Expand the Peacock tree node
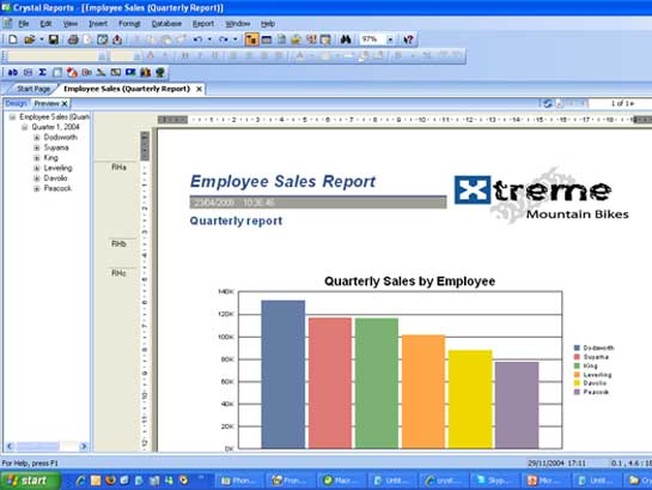The image size is (652, 490). pos(37,188)
